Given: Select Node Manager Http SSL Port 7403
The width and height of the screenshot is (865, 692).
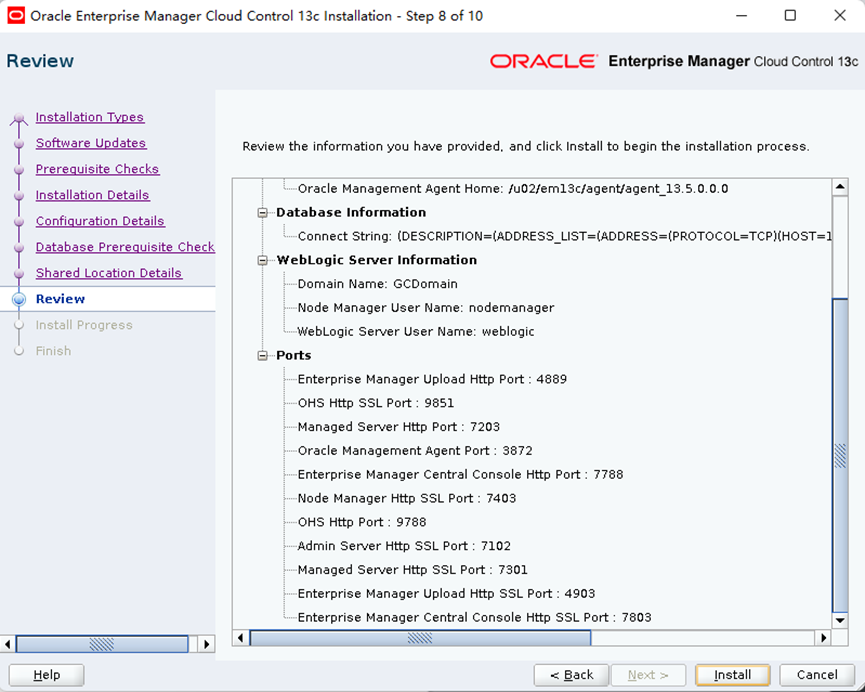Looking at the screenshot, I should [x=407, y=498].
